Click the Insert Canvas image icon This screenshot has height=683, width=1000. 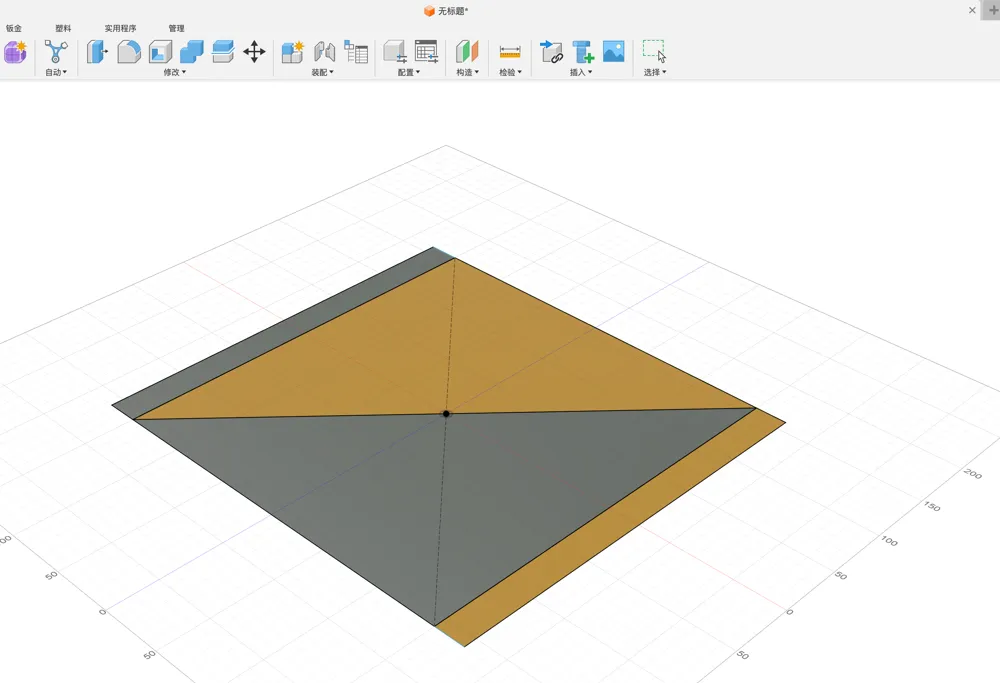tap(614, 52)
